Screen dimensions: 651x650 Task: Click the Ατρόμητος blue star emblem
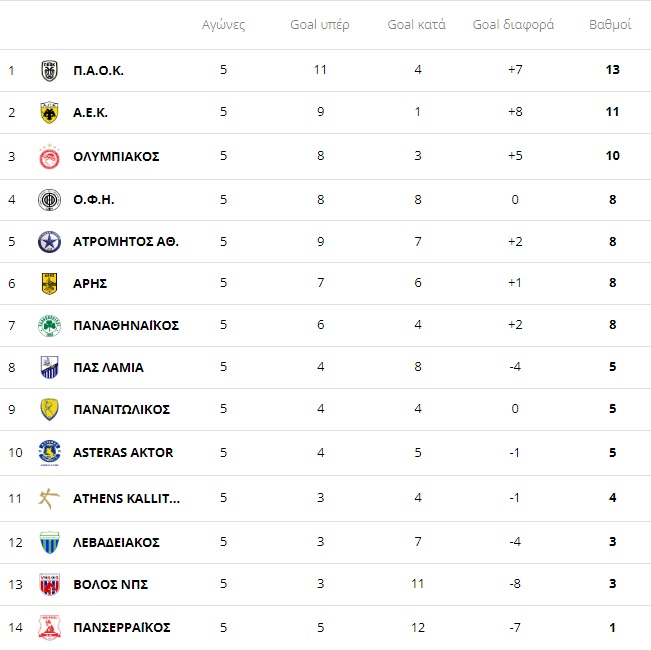click(x=49, y=242)
